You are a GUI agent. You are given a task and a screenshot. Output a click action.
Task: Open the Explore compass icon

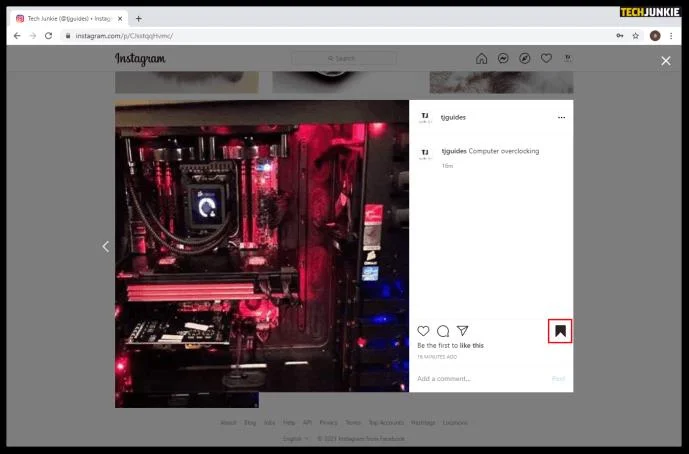point(525,58)
